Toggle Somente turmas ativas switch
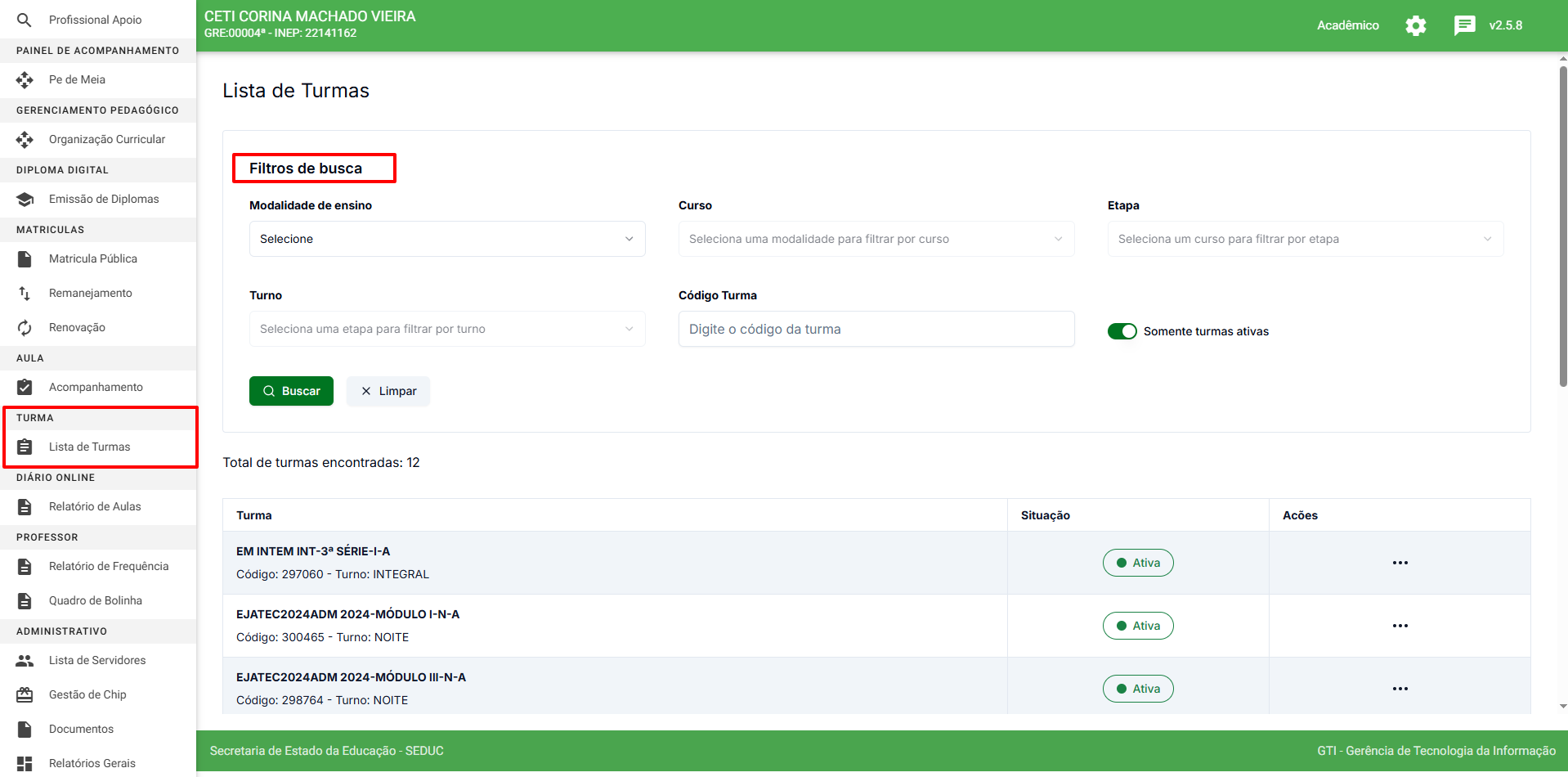The width and height of the screenshot is (1568, 777). pyautogui.click(x=1122, y=331)
